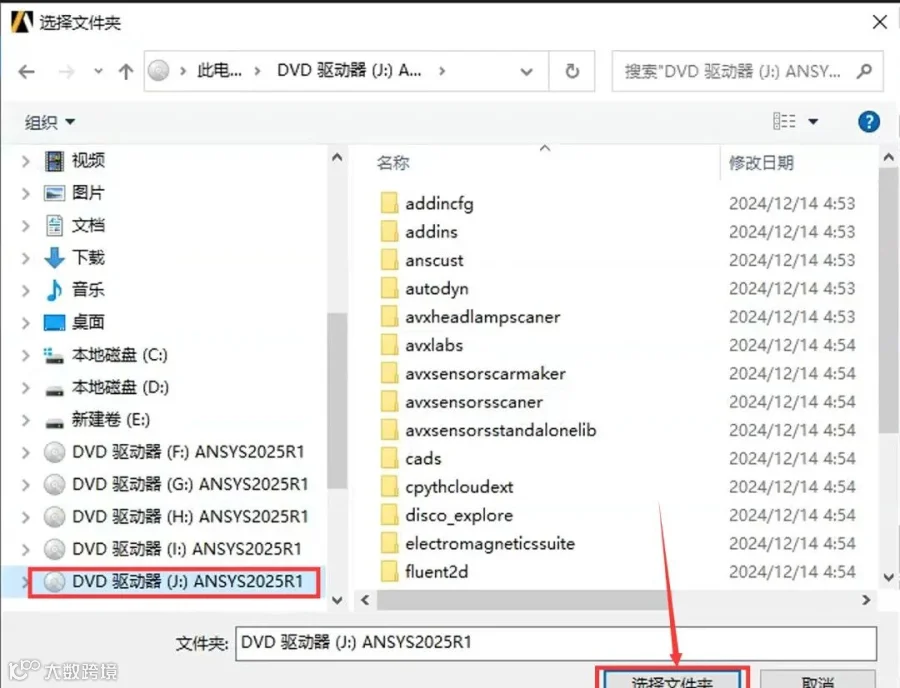Screen dimensions: 900x688
Task: Select DVD 驱动器 (J:) ANSYS2025R1
Action: point(187,582)
